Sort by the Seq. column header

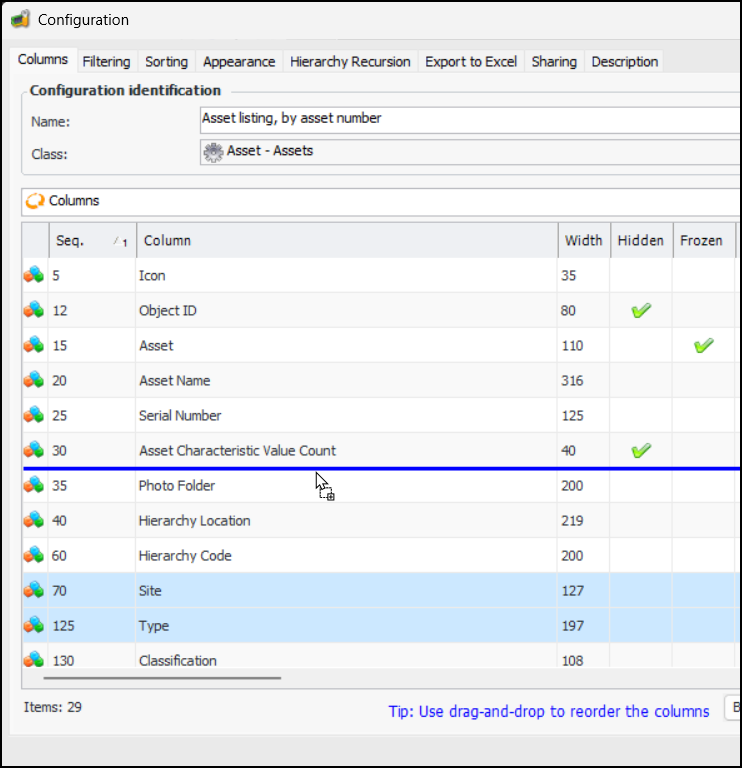coord(90,240)
